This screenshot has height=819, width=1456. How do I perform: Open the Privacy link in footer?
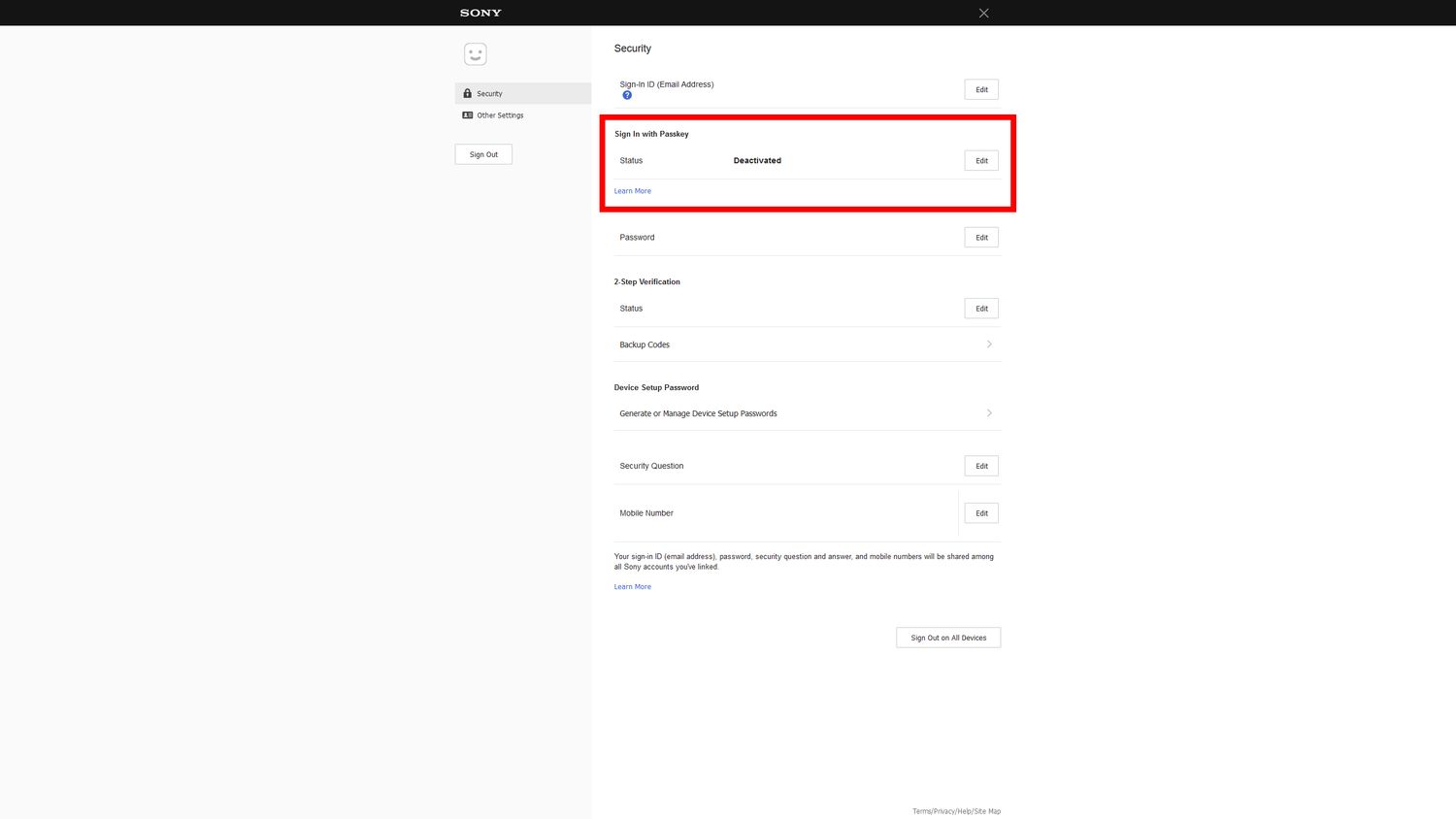click(x=943, y=811)
